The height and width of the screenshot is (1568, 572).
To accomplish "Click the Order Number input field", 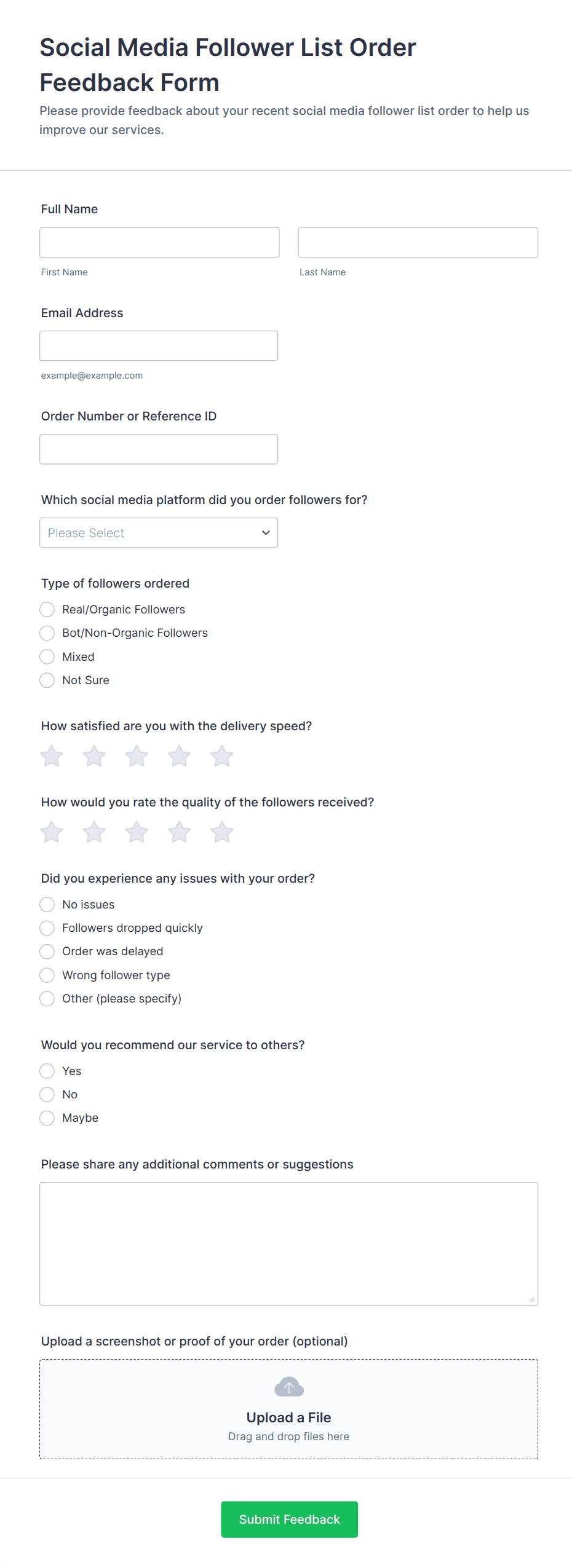I will click(159, 449).
